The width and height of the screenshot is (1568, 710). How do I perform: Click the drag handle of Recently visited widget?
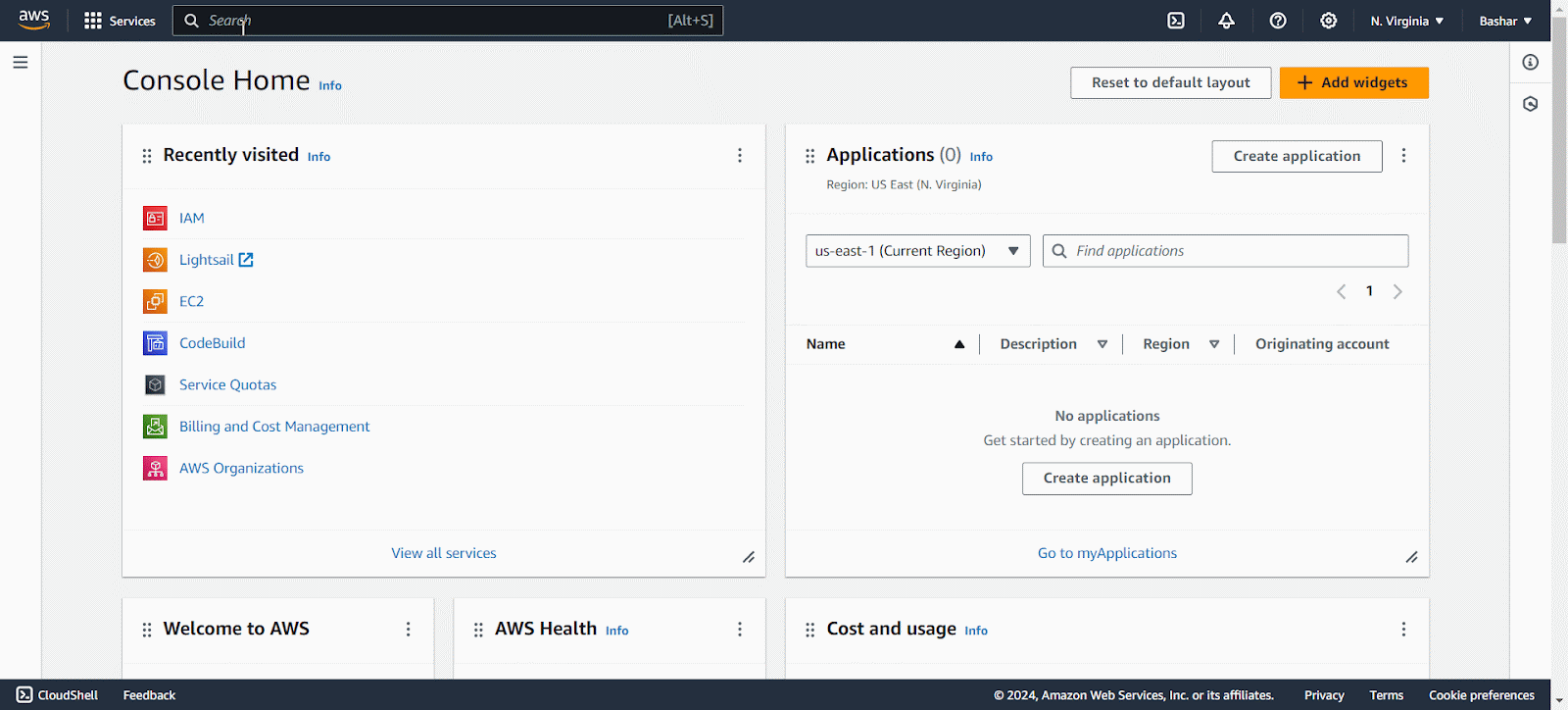pyautogui.click(x=147, y=156)
